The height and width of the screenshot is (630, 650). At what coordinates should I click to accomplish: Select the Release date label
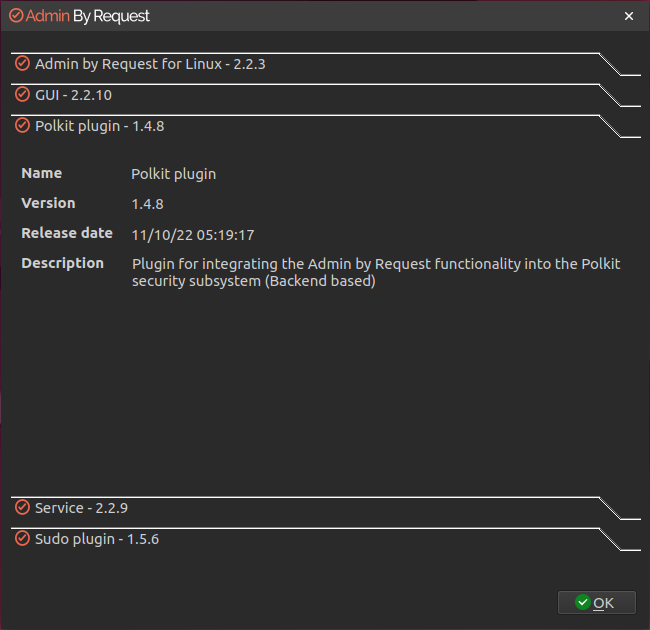point(67,233)
